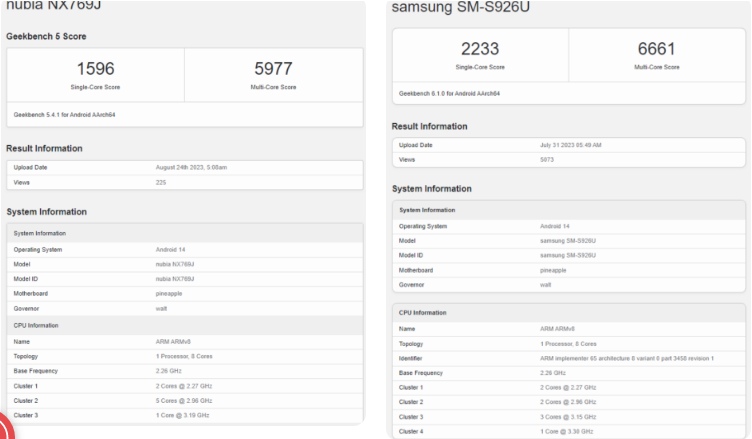The height and width of the screenshot is (439, 752).
Task: Click the 'Geekbench 5 Score' heading
Action: pos(46,36)
